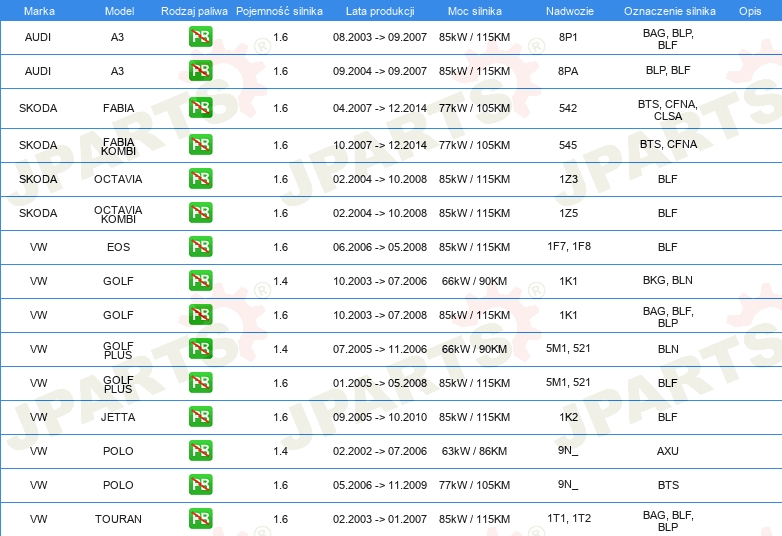Click the fuel icon in the SKODA FABIA 542 row
The height and width of the screenshot is (536, 782).
tap(200, 108)
